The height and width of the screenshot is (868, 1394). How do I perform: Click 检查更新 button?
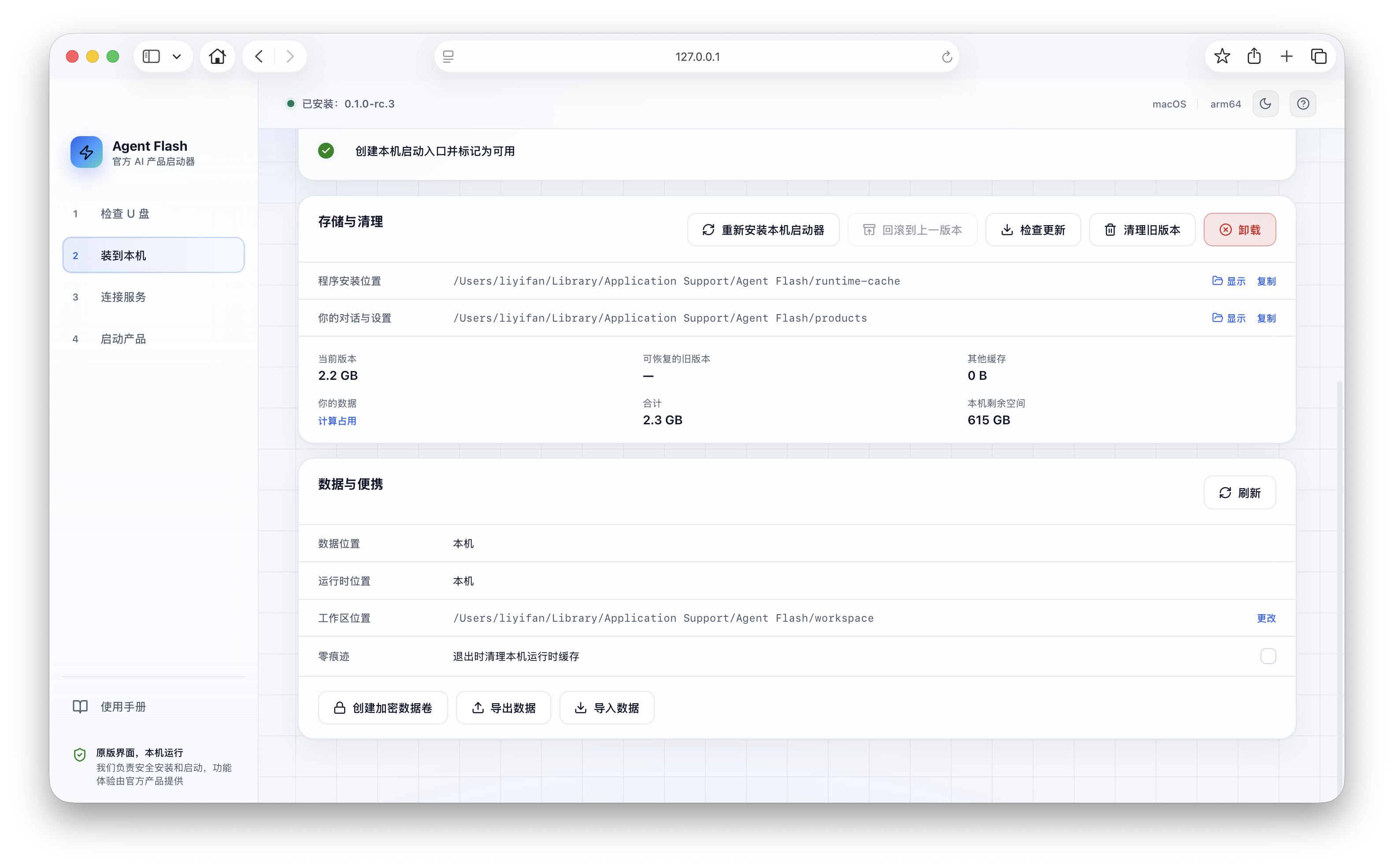pos(1033,230)
